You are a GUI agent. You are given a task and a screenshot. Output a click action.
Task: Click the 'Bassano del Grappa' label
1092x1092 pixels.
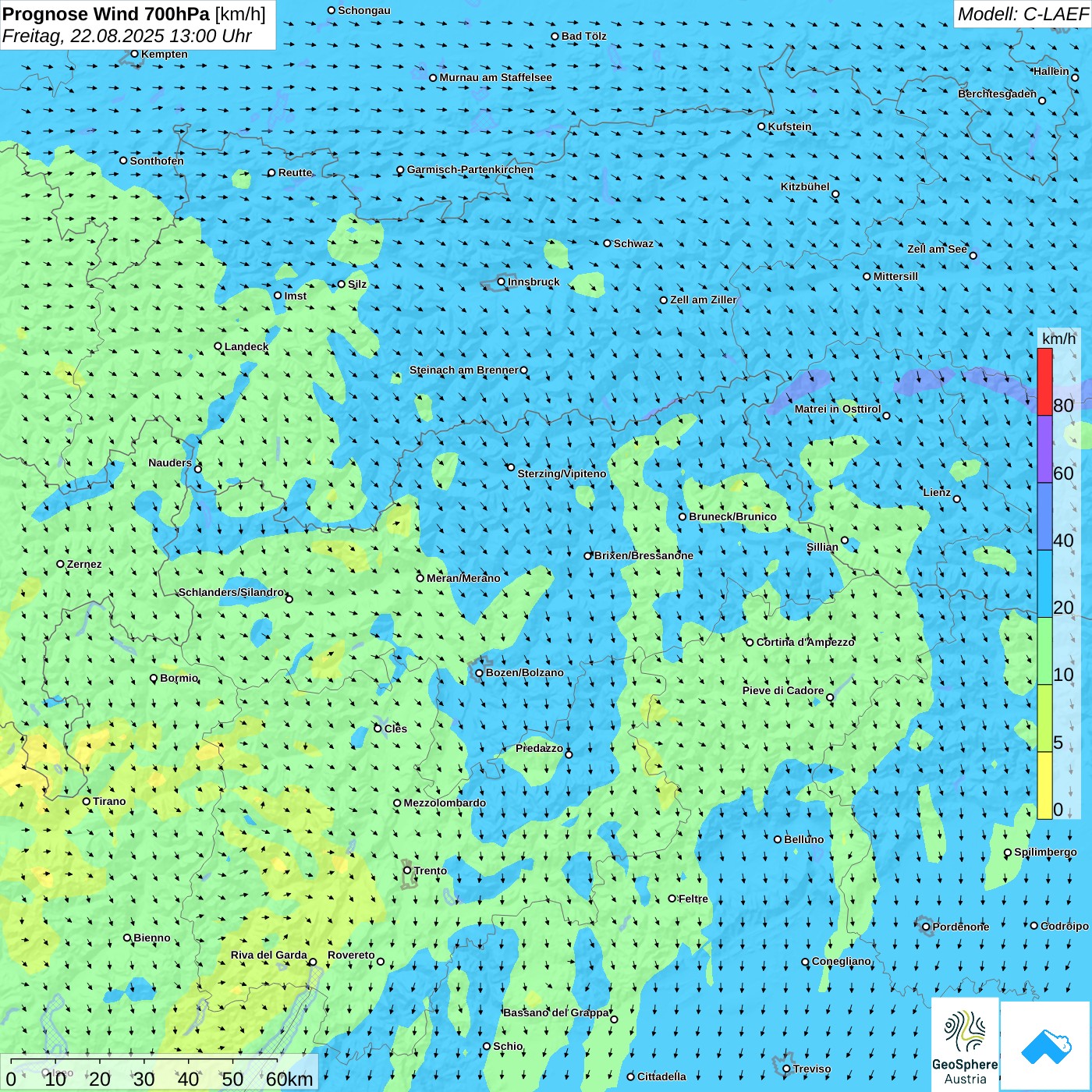556,1012
